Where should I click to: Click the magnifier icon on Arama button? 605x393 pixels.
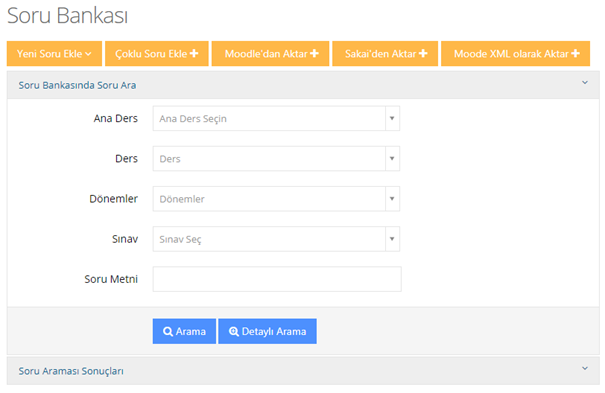168,332
